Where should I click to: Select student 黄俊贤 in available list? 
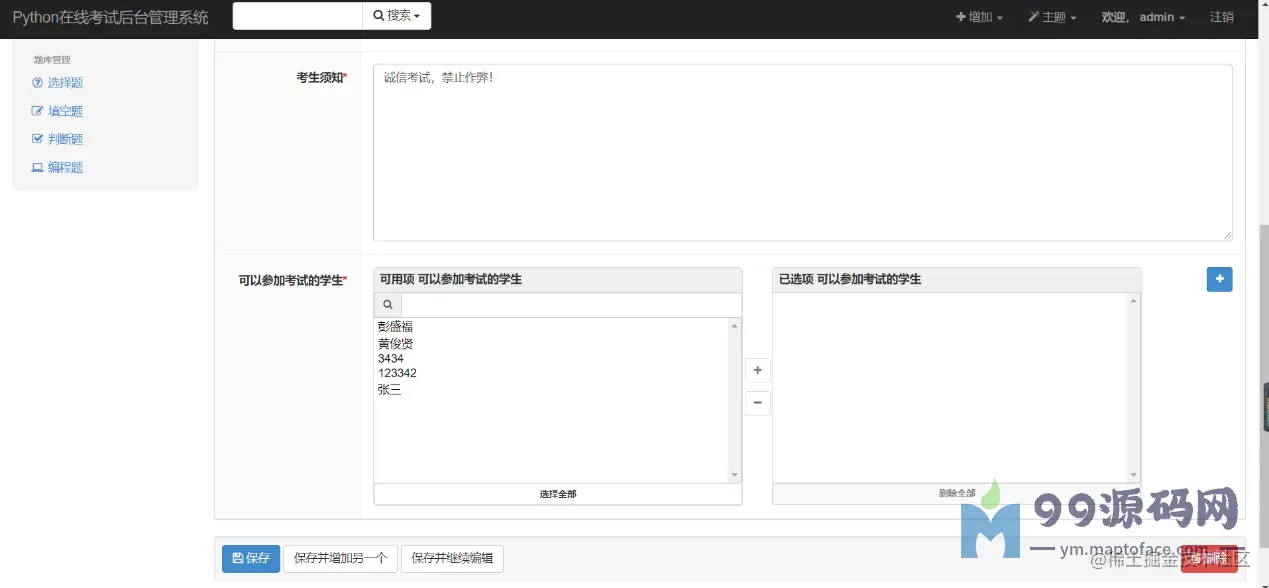(396, 343)
